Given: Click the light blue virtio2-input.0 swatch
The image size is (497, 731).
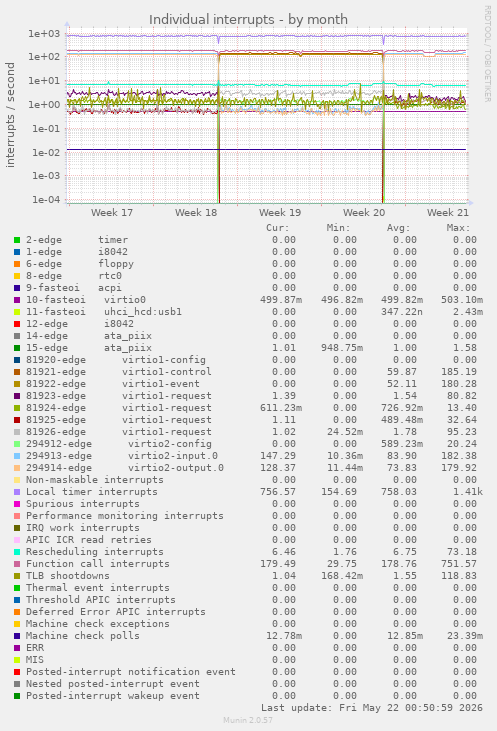Looking at the screenshot, I should (x=17, y=456).
